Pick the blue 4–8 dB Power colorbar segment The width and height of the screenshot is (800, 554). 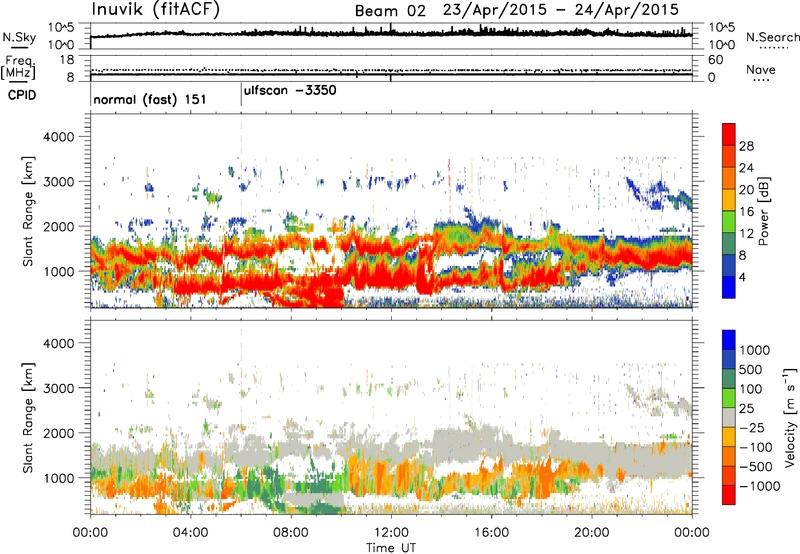click(x=729, y=266)
